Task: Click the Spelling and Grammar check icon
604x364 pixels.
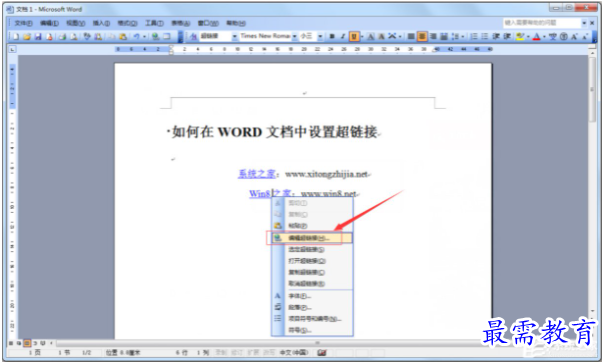Action: click(x=87, y=37)
